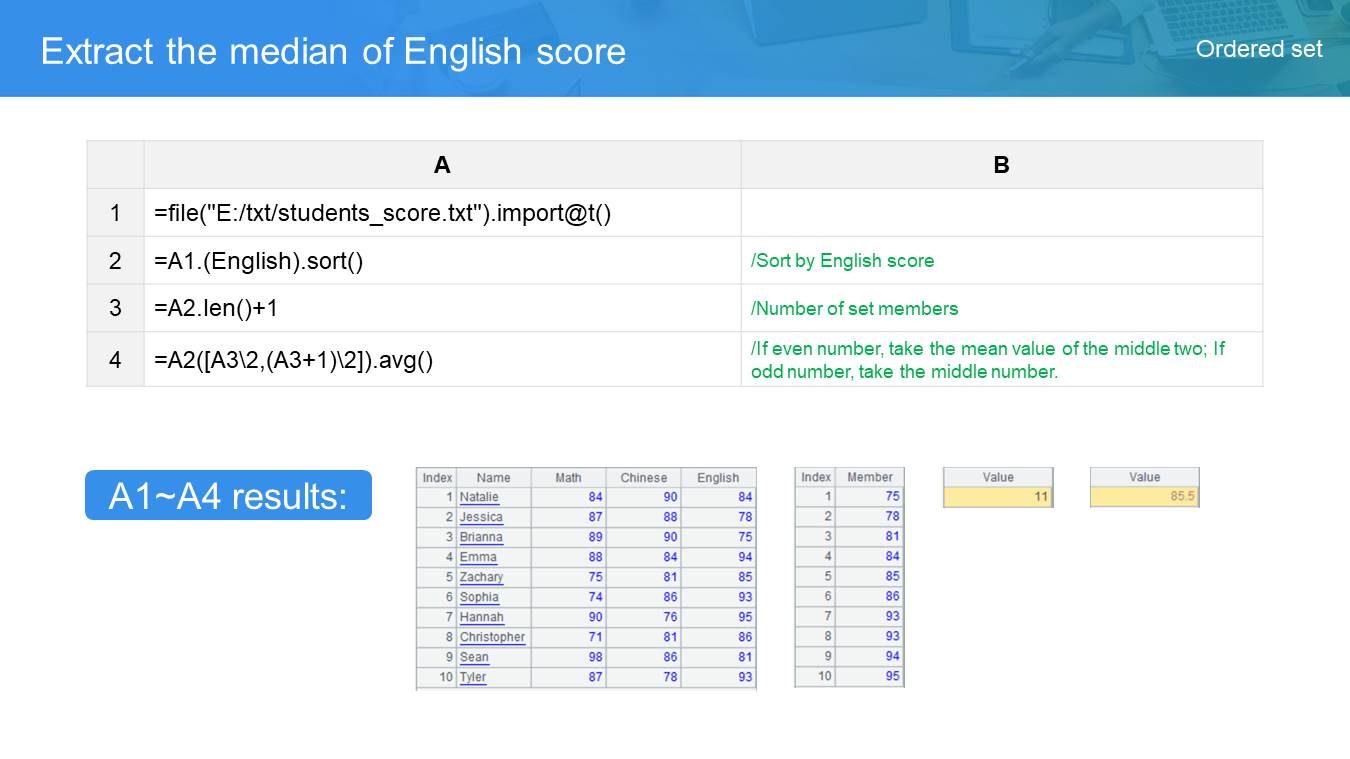
Task: Click the A3 cell with the len()+1 formula
Action: pyautogui.click(x=441, y=308)
